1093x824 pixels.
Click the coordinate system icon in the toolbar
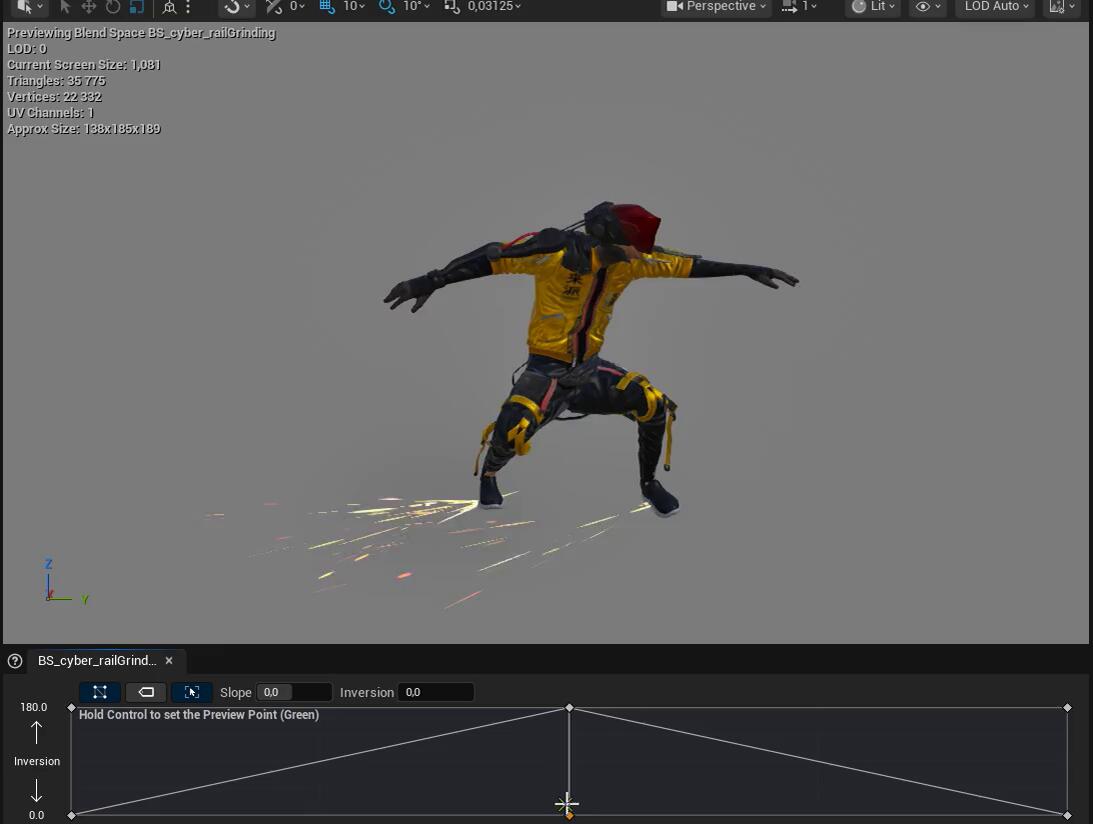coord(169,7)
